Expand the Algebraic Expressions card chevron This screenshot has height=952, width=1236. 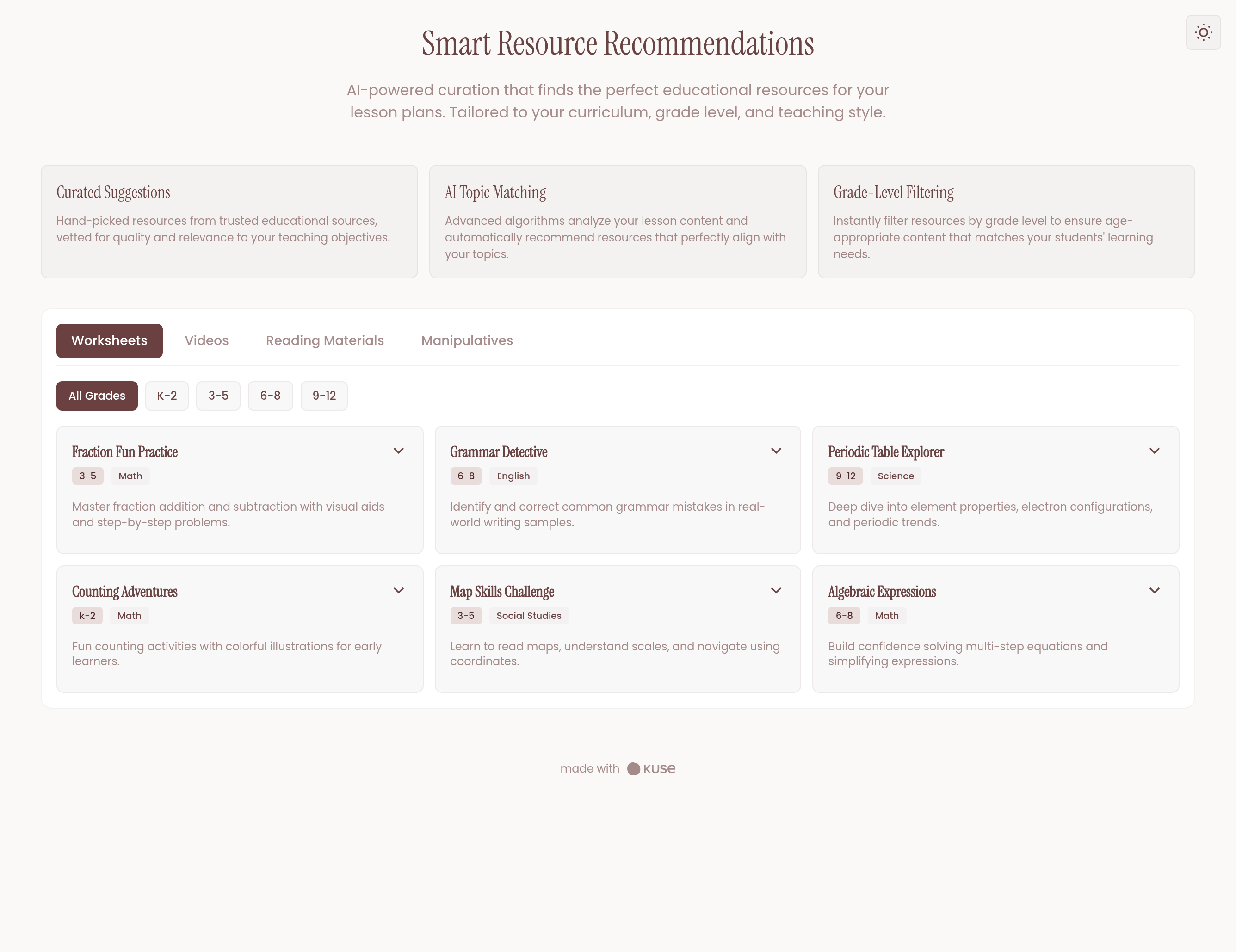pos(1155,591)
